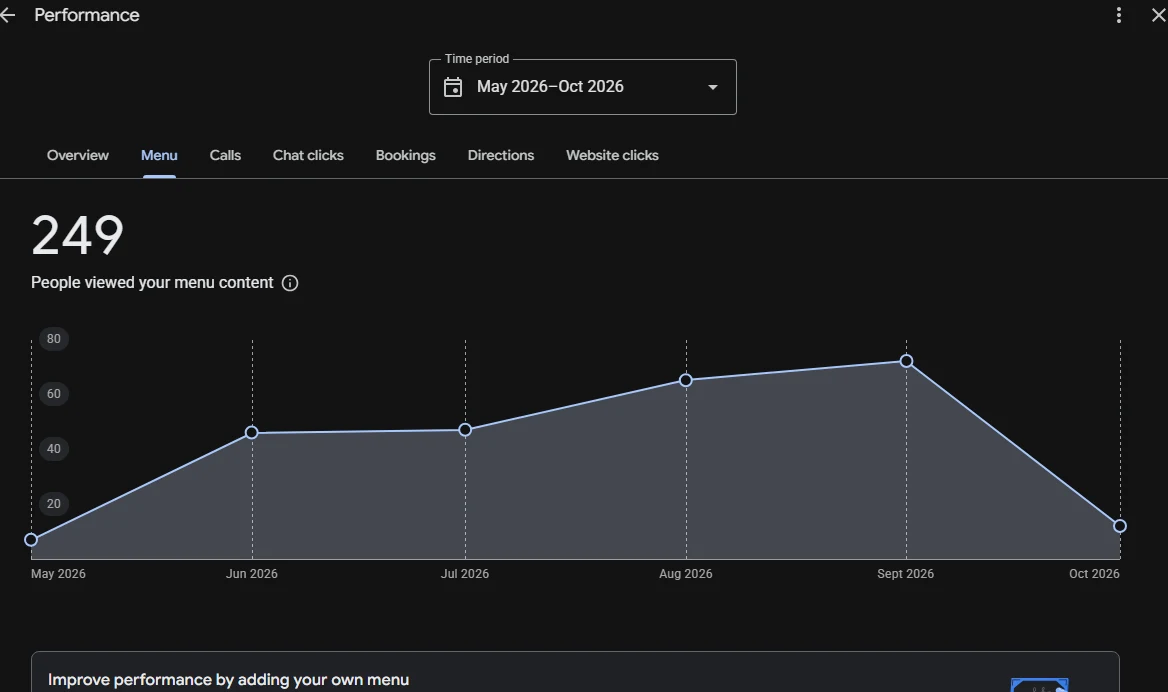Viewport: 1168px width, 692px height.
Task: Close the Performance panel
Action: coord(1159,15)
